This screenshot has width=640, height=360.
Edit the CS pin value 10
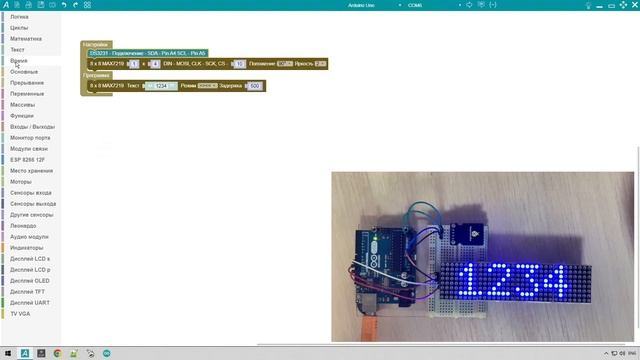coord(240,64)
